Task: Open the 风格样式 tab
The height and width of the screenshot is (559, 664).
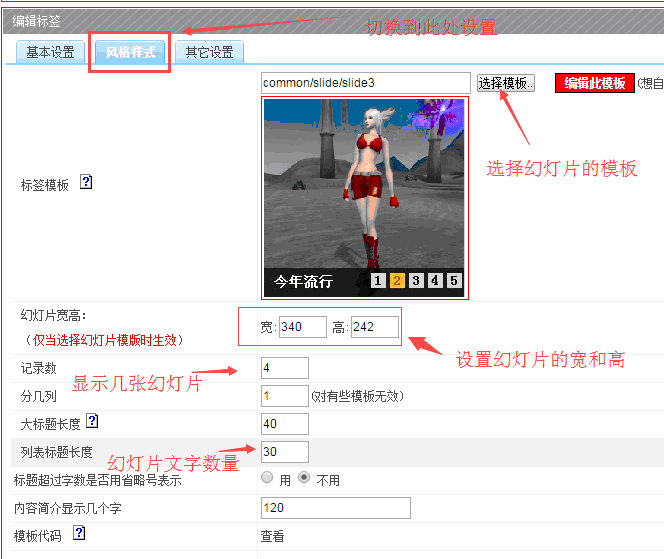Action: (x=130, y=52)
